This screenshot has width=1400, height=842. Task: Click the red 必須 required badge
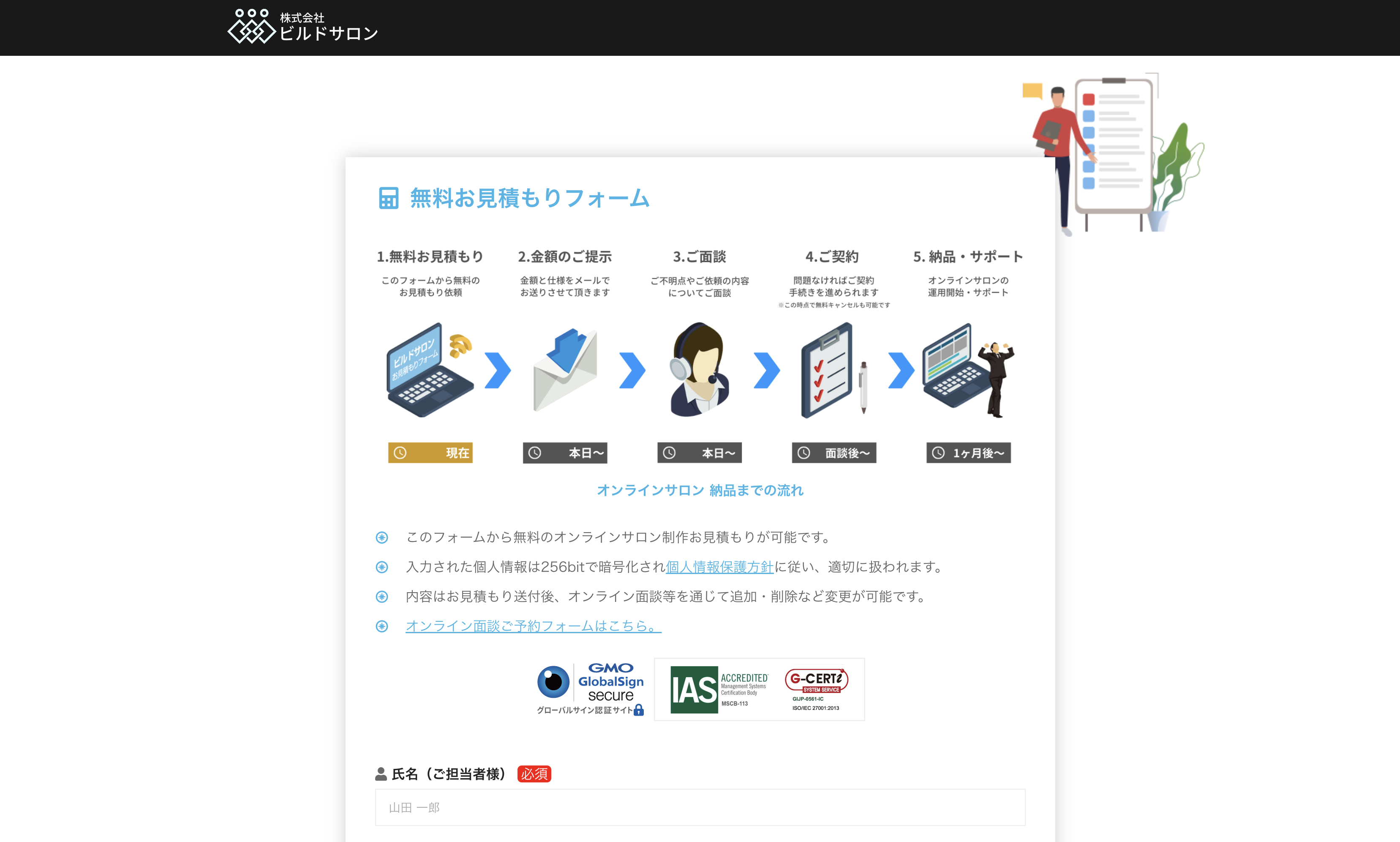pyautogui.click(x=534, y=774)
